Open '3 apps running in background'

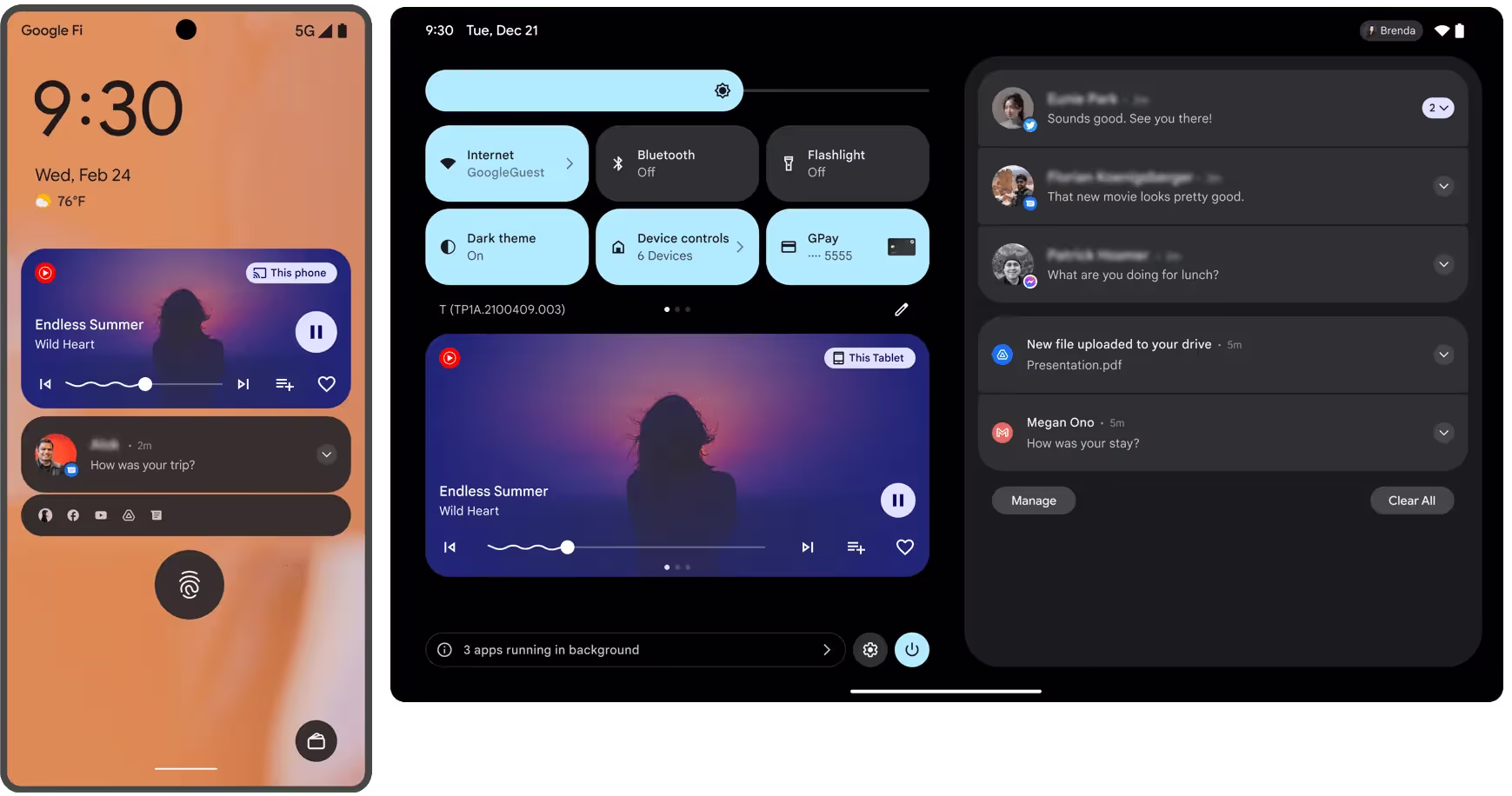635,650
